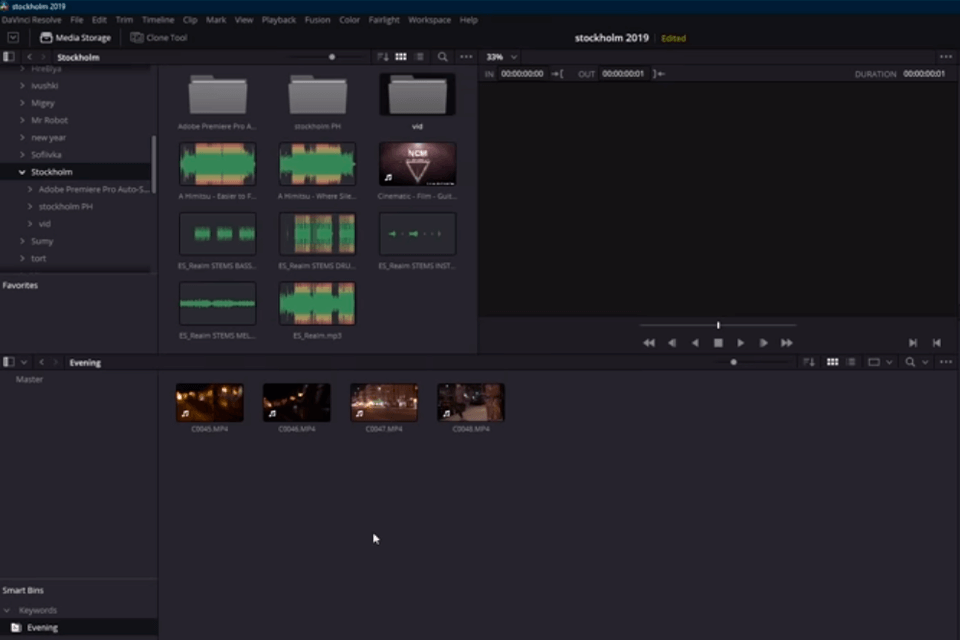Click the OUT timecode field
The image size is (960, 640).
click(x=623, y=73)
